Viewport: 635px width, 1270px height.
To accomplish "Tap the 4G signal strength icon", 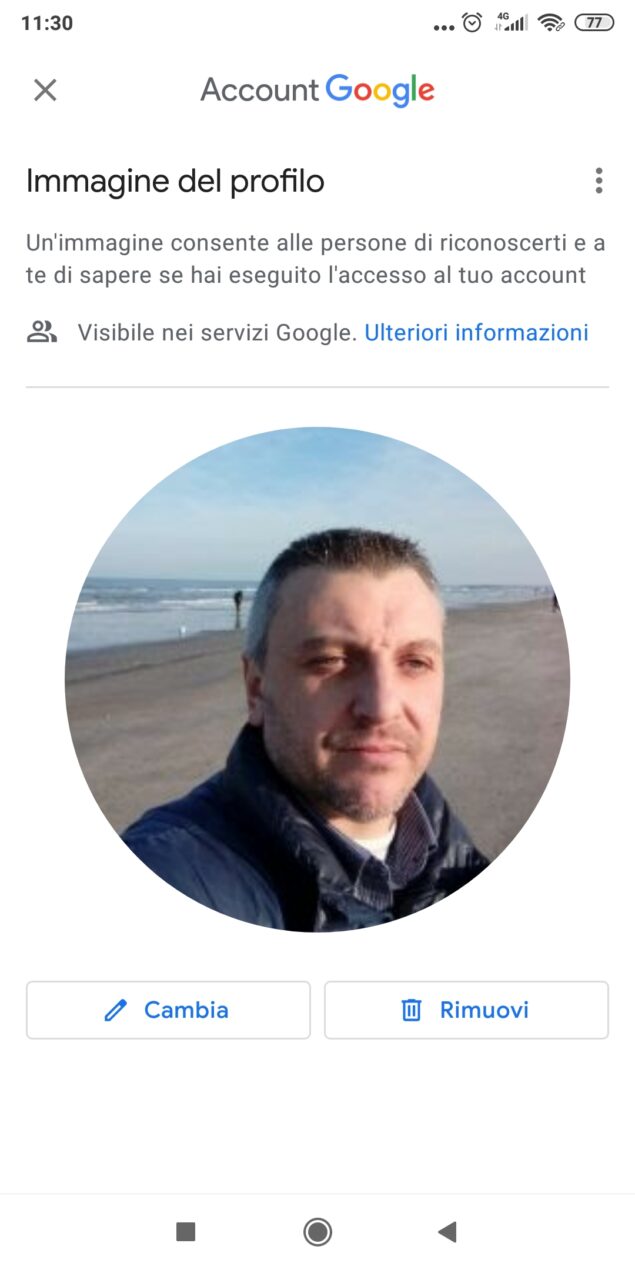I will (x=510, y=22).
